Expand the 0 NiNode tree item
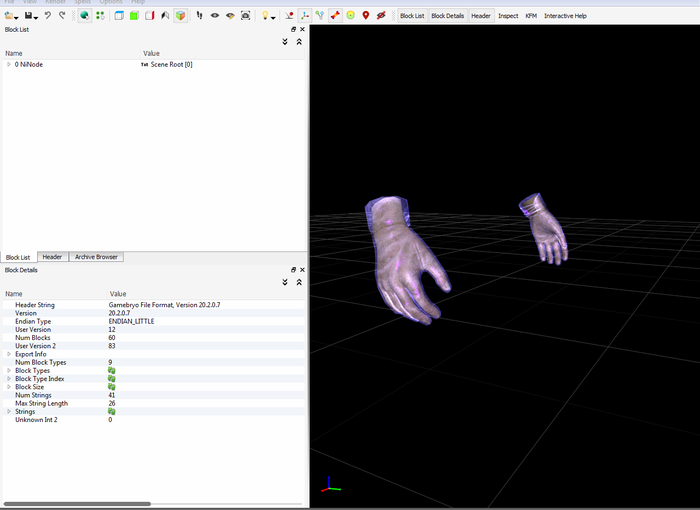This screenshot has height=510, width=700. click(x=9, y=64)
